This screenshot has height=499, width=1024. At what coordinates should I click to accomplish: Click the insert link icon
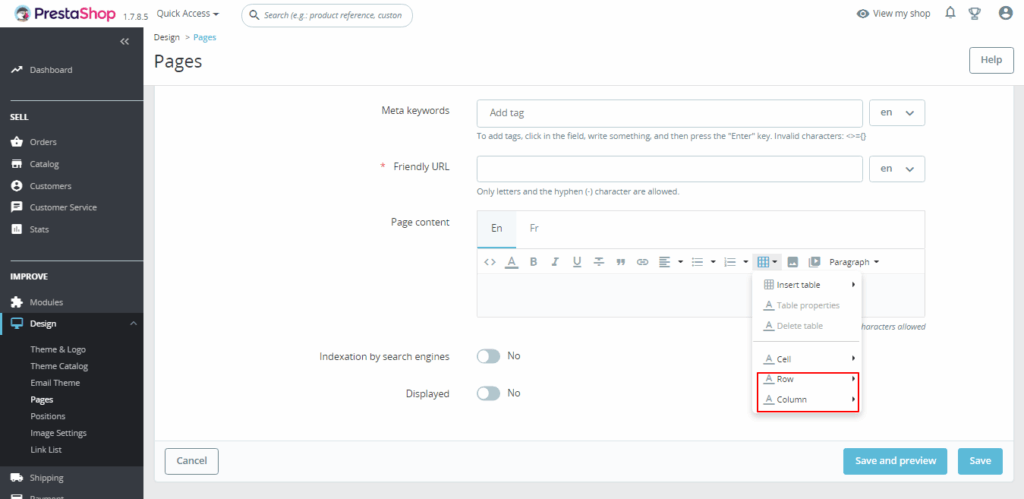tap(643, 262)
